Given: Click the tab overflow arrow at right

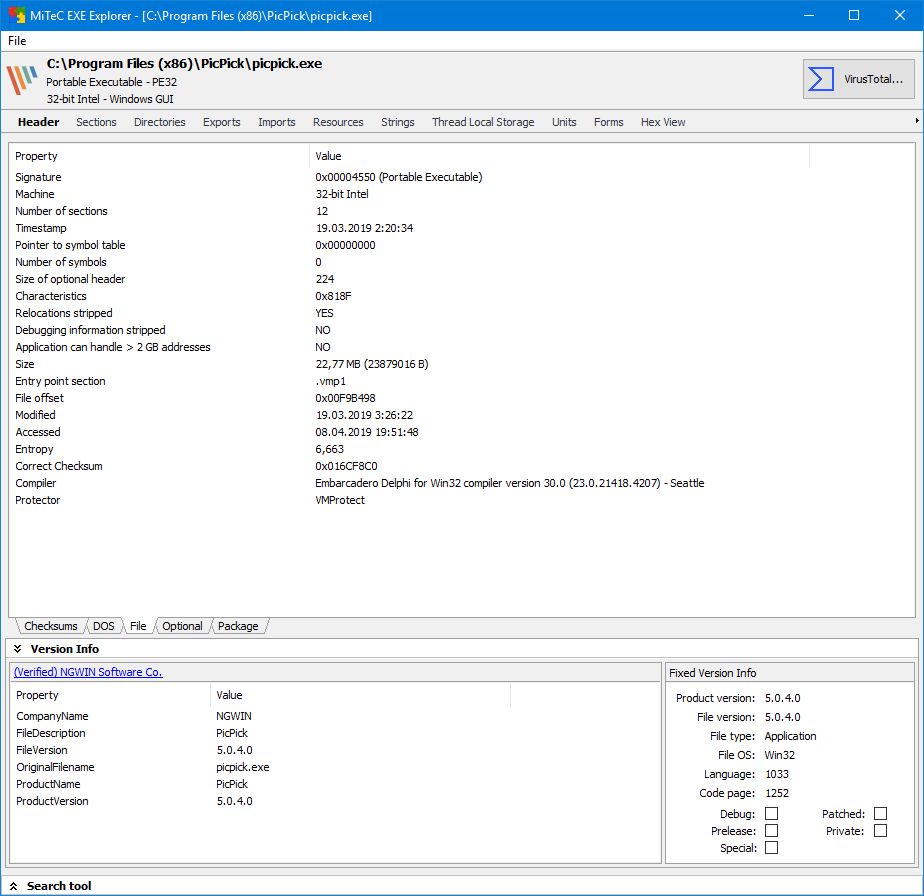Looking at the screenshot, I should click(x=916, y=121).
